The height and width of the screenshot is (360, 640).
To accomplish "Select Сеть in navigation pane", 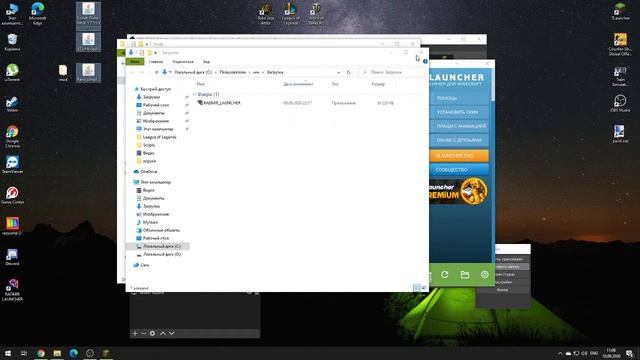I will (141, 265).
